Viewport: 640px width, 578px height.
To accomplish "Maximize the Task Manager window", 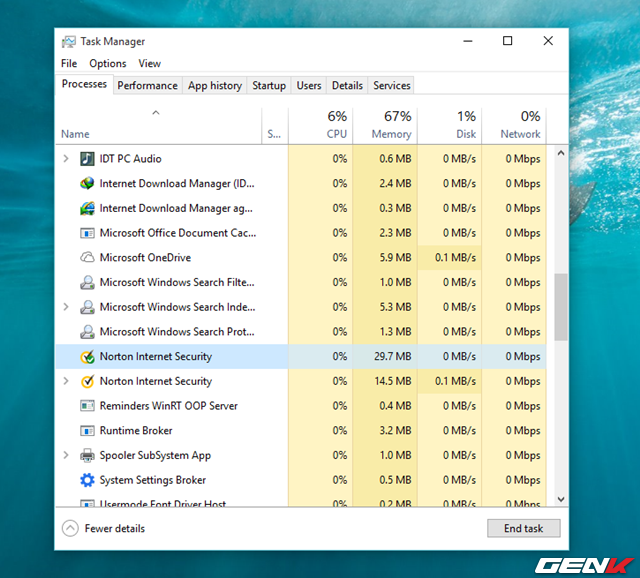I will point(507,41).
